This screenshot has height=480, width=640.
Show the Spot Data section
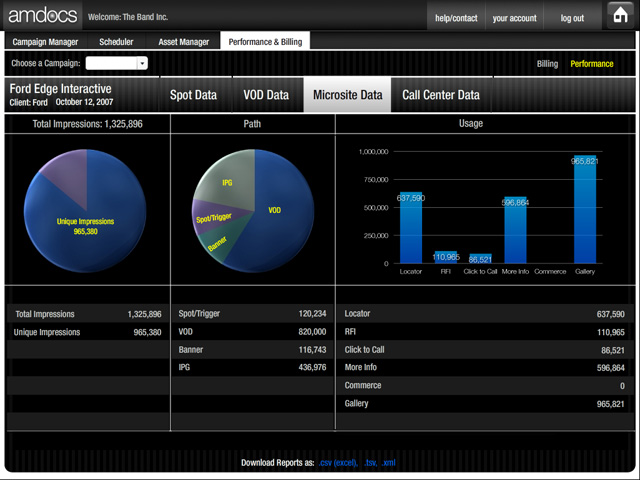pos(193,95)
